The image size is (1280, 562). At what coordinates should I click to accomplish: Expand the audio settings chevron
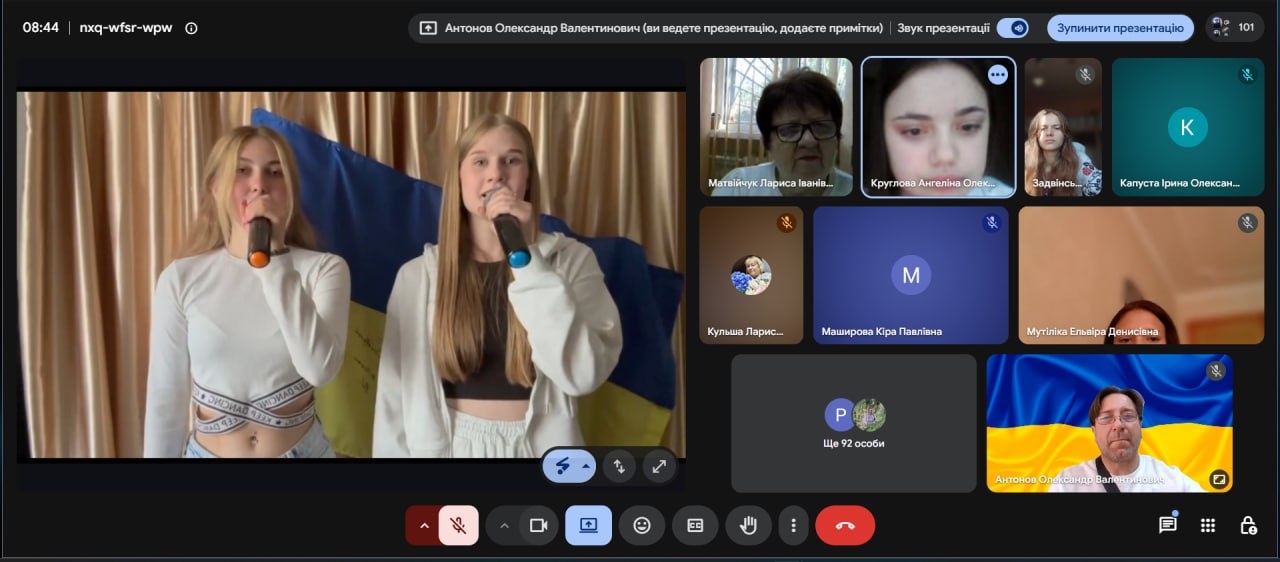423,525
